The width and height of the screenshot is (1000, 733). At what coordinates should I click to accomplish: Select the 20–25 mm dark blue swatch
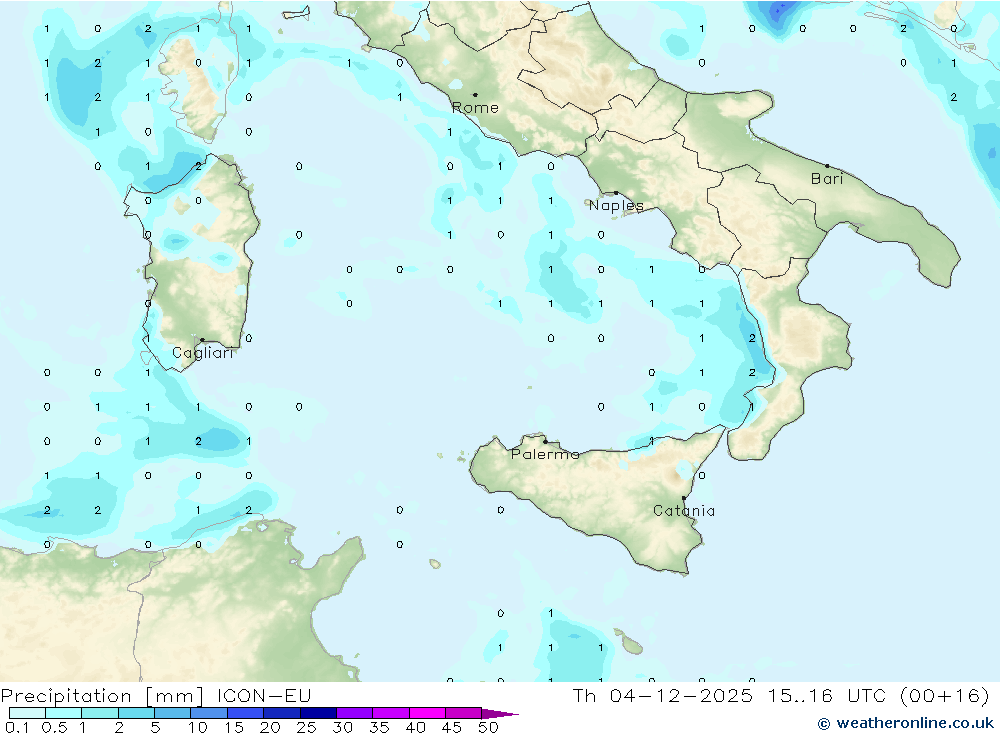tap(282, 713)
